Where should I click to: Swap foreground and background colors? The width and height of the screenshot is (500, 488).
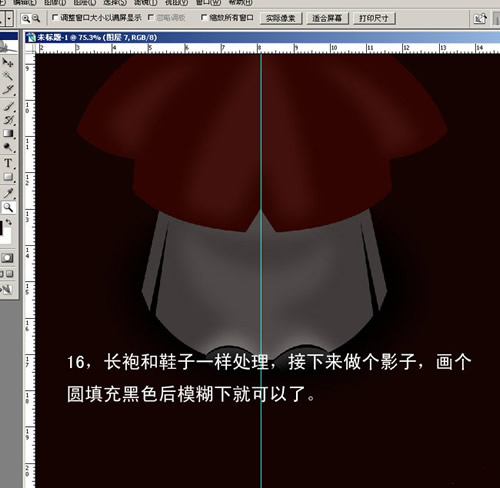tap(9, 222)
